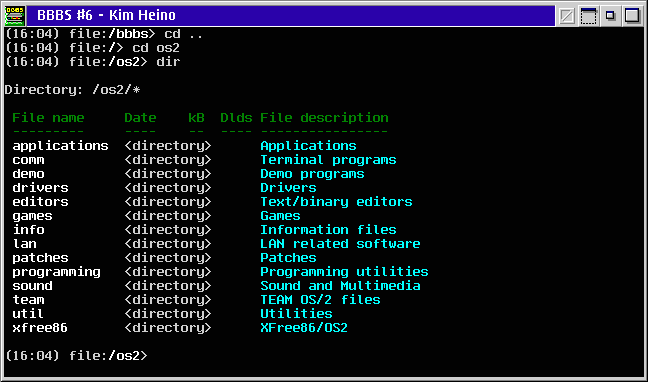Select the BBBS #6 - Kim Heino title bar
The height and width of the screenshot is (382, 648).
(291, 16)
